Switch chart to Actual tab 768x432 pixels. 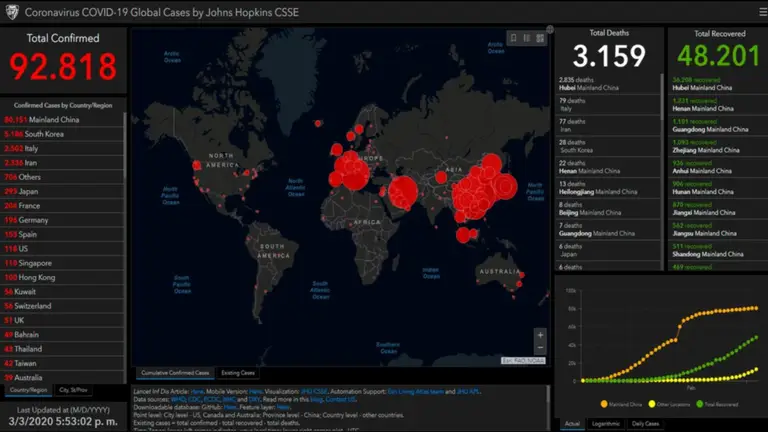tap(572, 424)
